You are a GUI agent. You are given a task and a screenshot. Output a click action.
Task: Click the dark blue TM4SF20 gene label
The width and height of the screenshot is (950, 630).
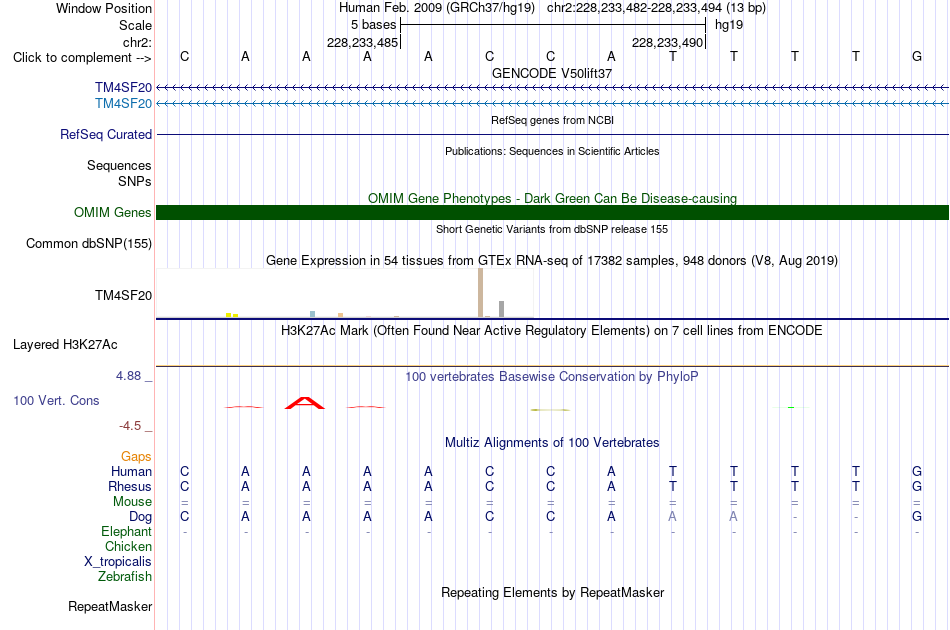point(123,87)
